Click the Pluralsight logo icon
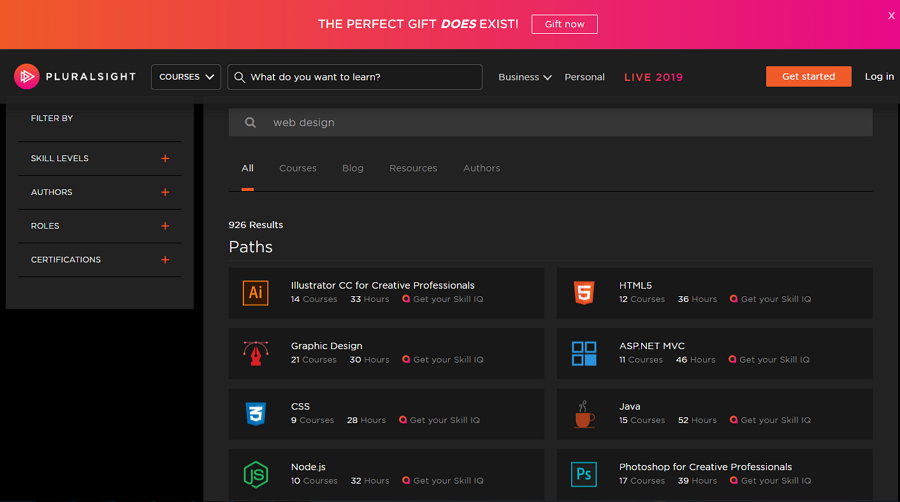The width and height of the screenshot is (900, 502). tap(26, 76)
